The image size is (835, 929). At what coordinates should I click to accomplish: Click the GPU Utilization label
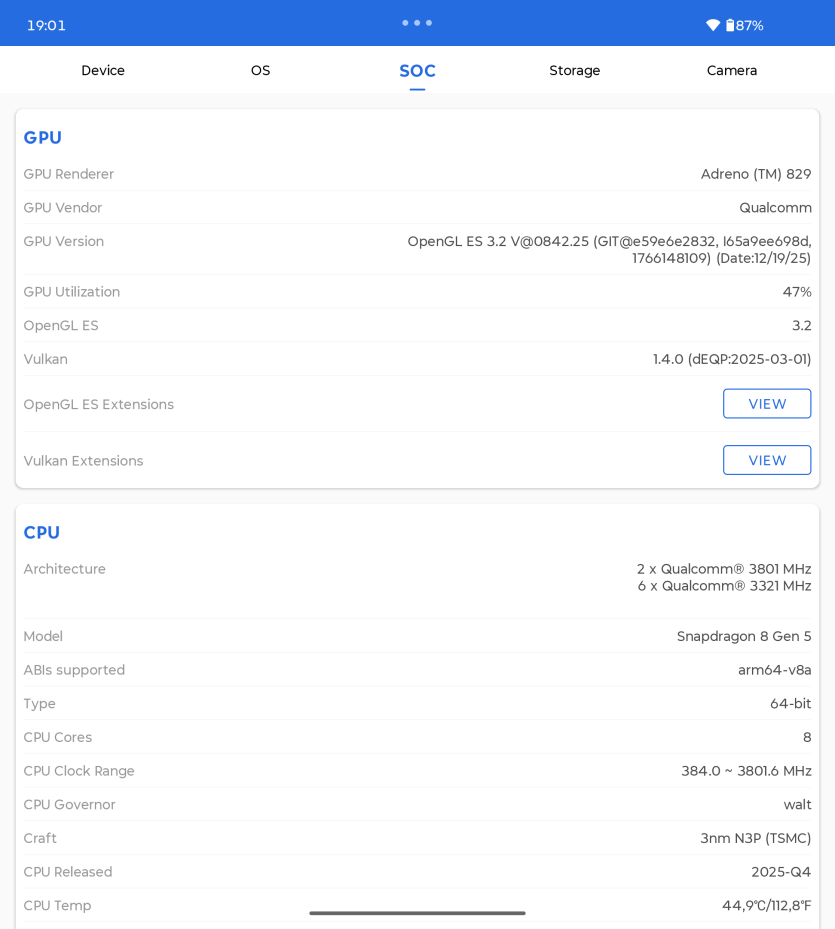tap(72, 292)
